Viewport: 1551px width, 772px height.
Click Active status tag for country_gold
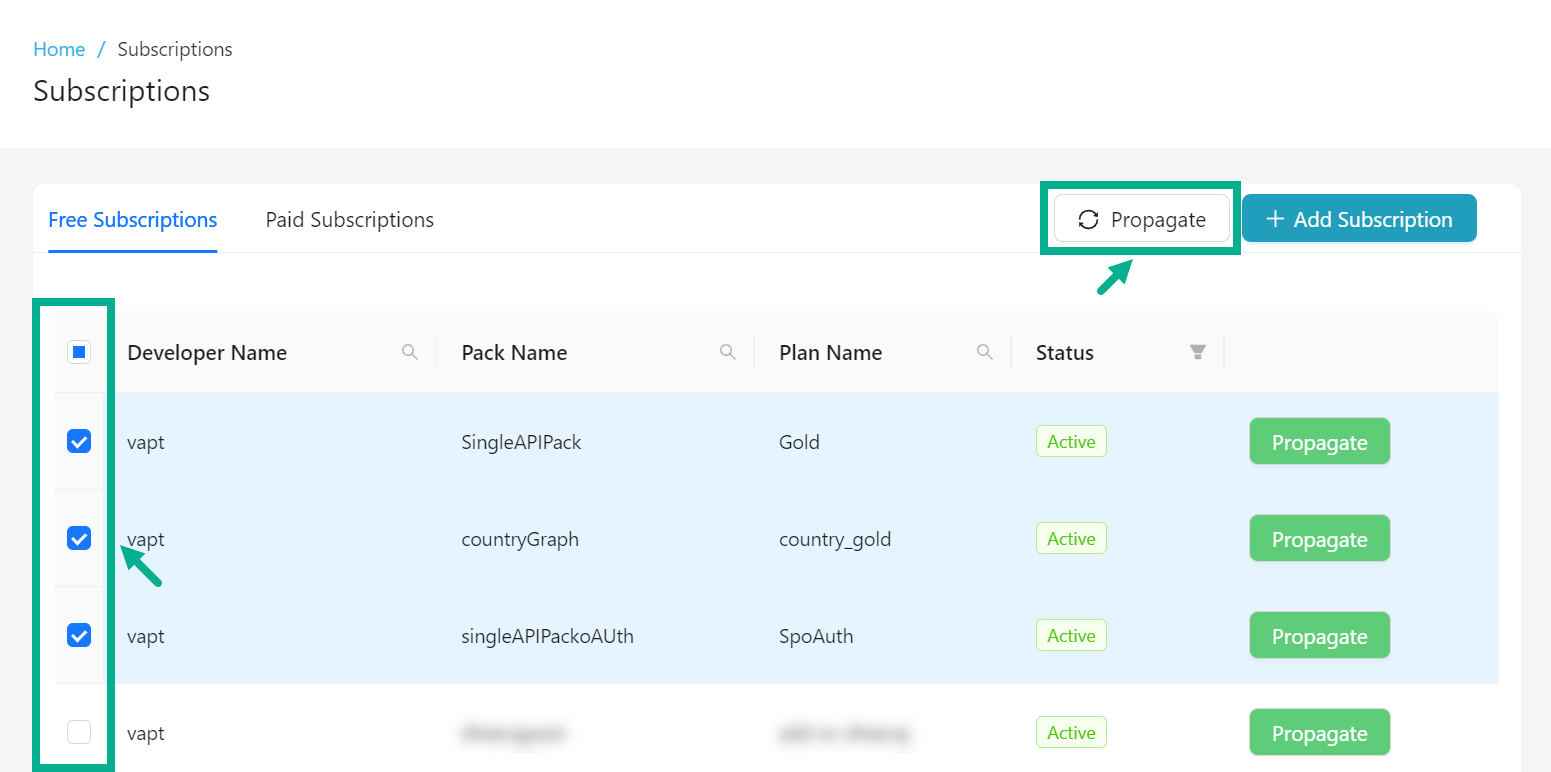click(x=1071, y=539)
